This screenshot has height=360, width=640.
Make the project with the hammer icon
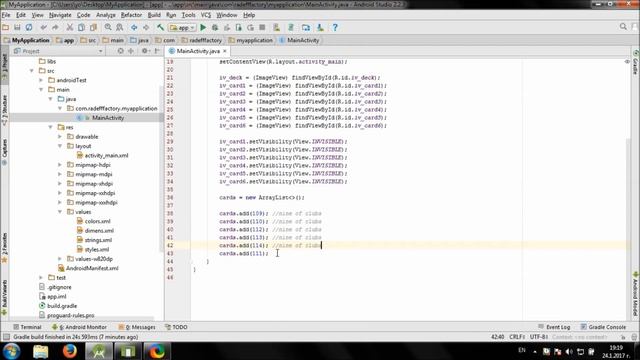click(160, 27)
